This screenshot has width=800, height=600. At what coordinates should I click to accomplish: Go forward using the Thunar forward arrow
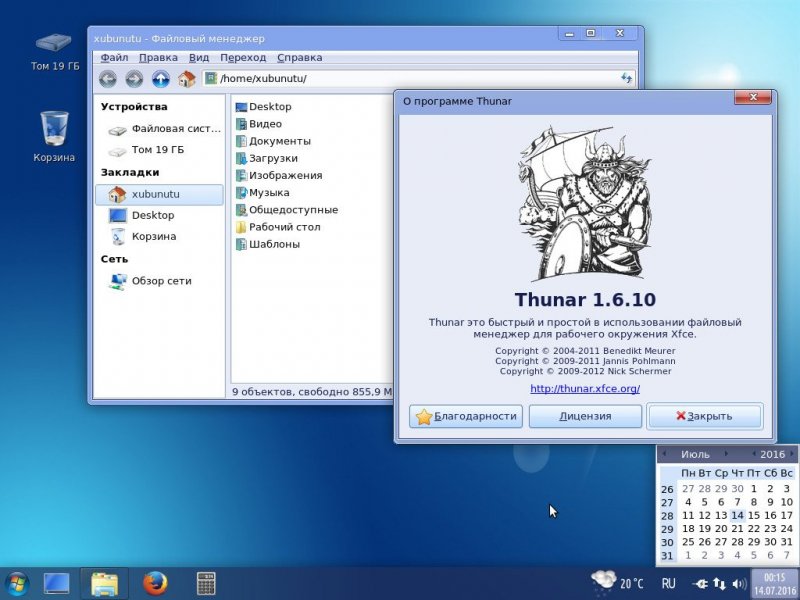click(x=134, y=79)
